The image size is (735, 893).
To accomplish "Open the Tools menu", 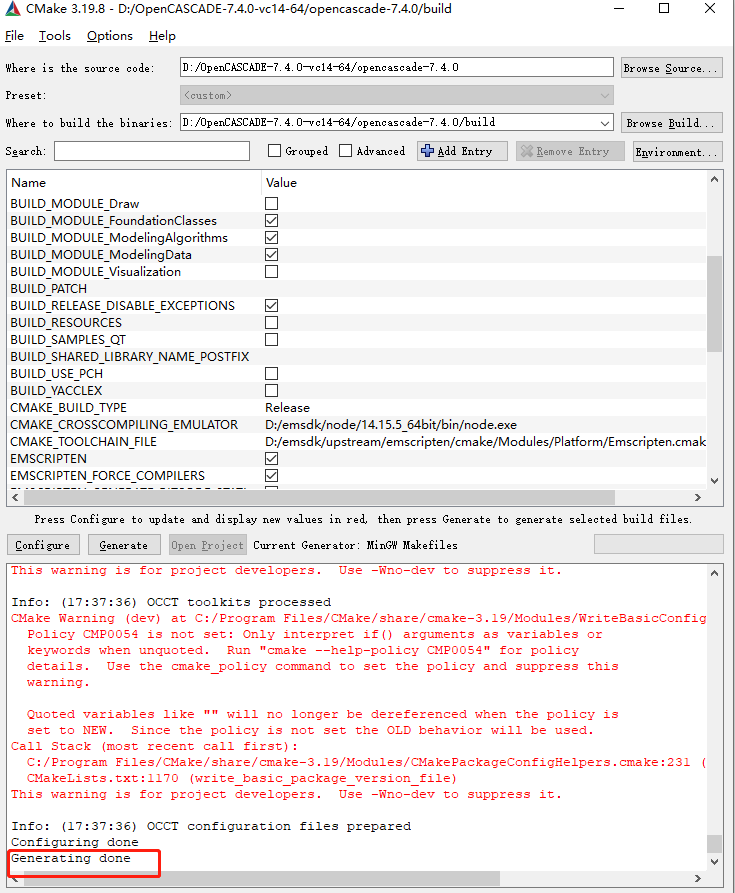I will click(x=55, y=36).
